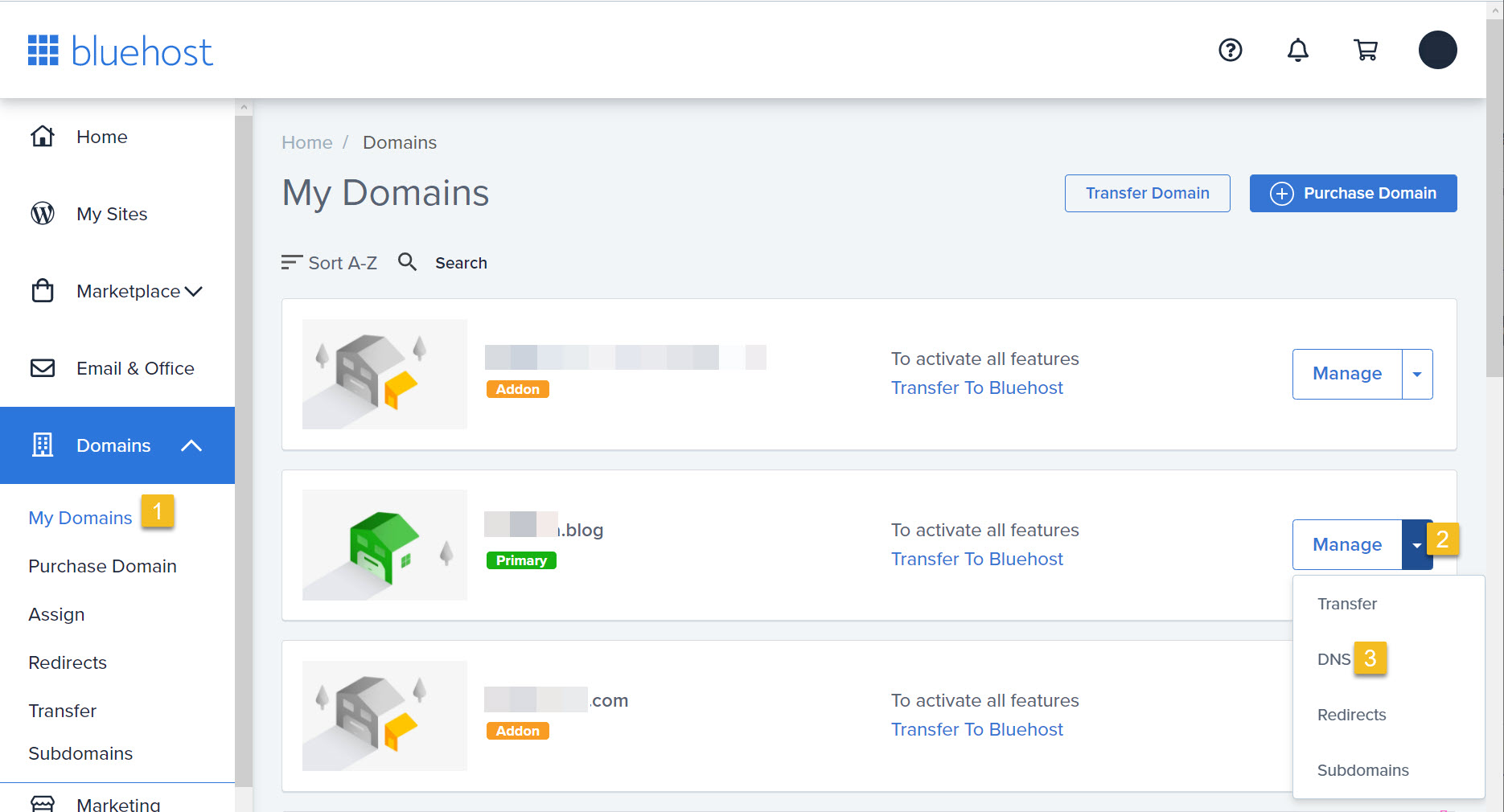This screenshot has height=812, width=1504.
Task: Open My Domains in the sidebar
Action: pos(80,518)
